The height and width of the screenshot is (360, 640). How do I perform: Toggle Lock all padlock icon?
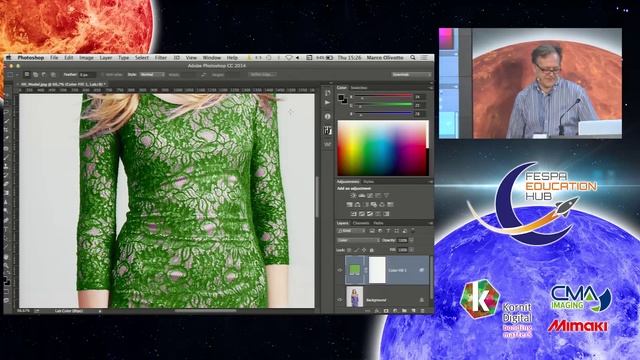(371, 250)
